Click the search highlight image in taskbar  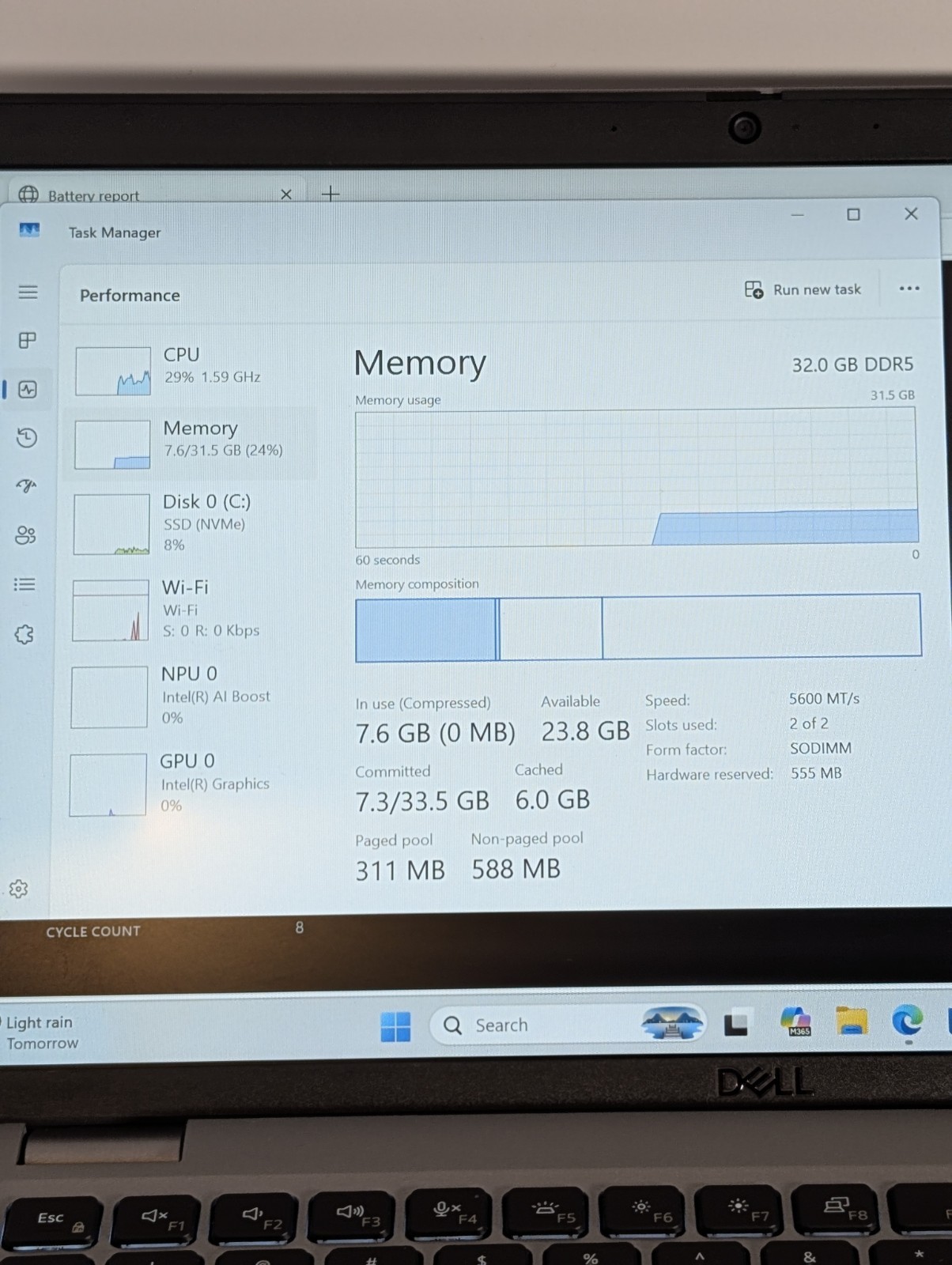tap(672, 1023)
